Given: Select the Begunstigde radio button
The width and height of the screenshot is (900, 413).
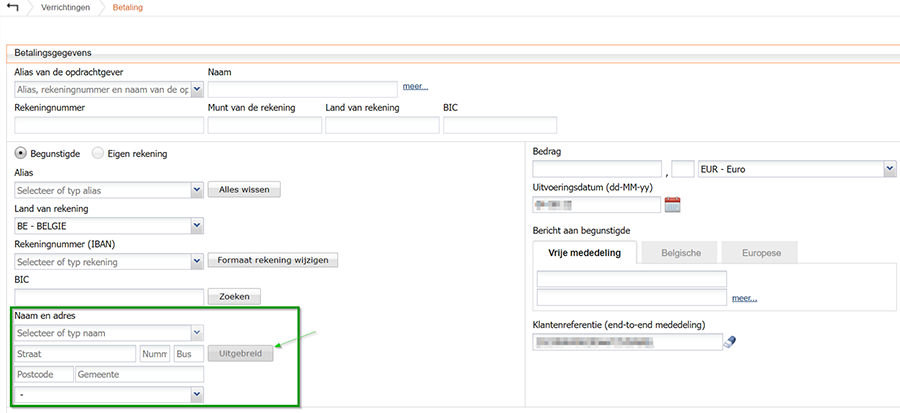Looking at the screenshot, I should click(20, 154).
